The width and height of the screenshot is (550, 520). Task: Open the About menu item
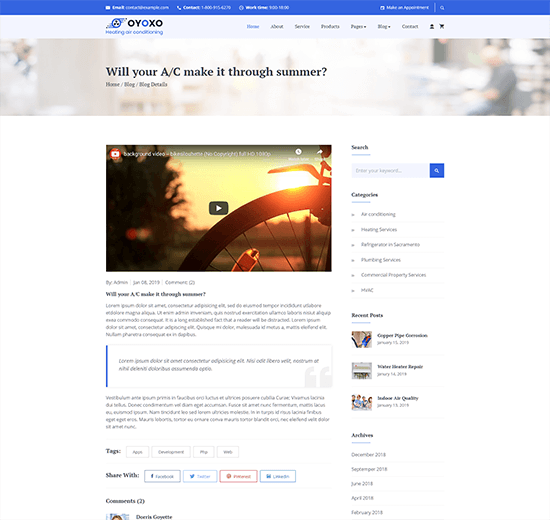click(x=277, y=26)
